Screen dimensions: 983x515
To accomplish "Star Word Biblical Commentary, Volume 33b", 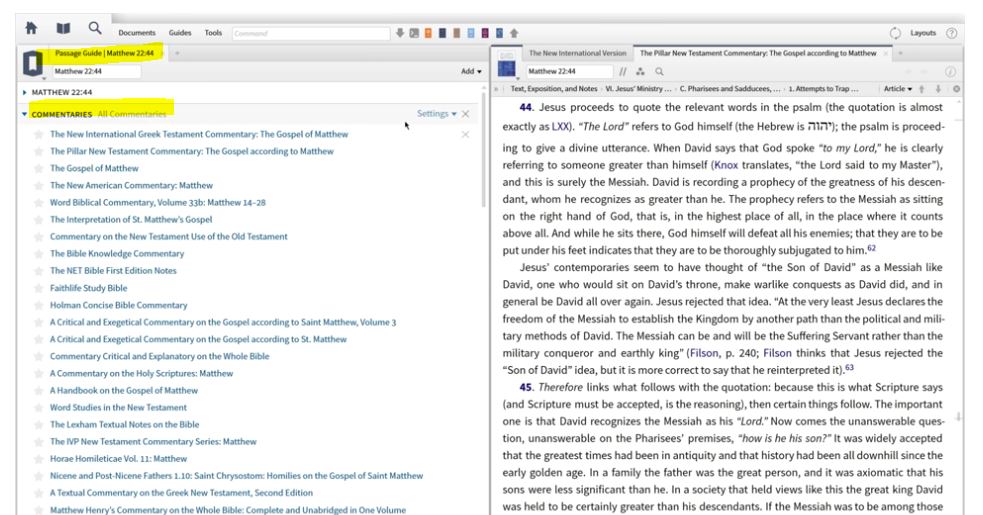I will [39, 203].
